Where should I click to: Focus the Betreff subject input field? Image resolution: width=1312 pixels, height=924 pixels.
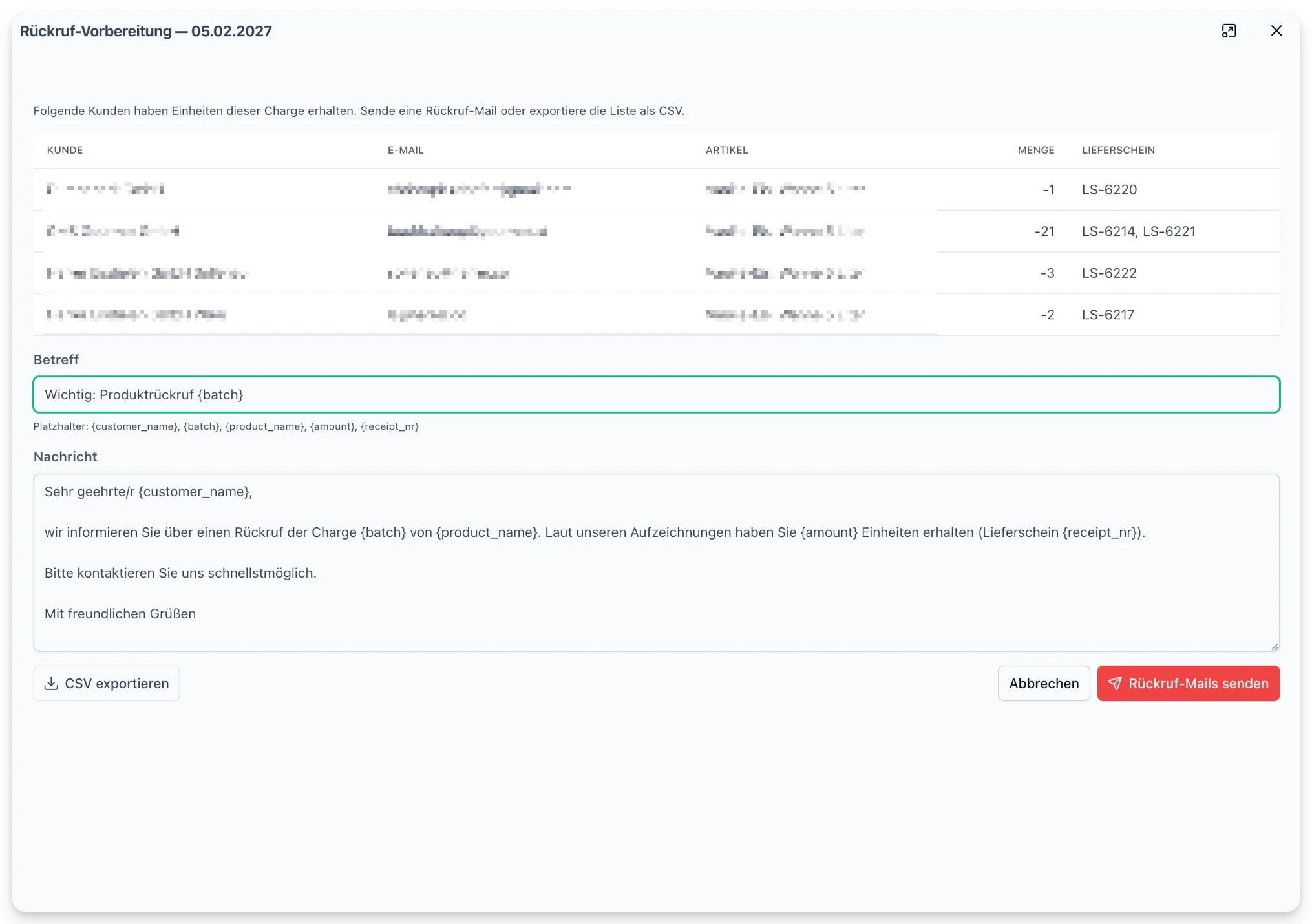pos(657,394)
